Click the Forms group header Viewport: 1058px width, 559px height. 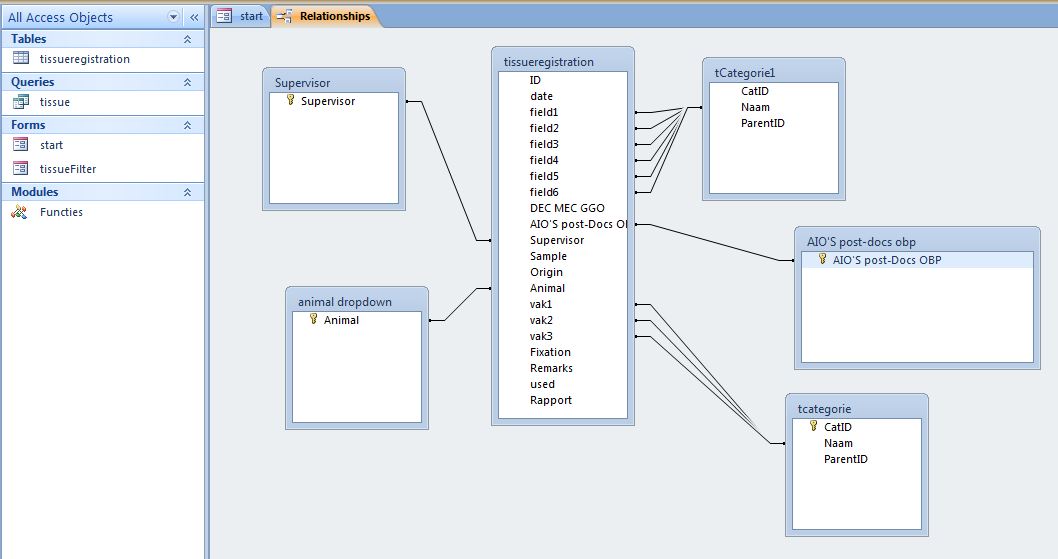(103, 125)
